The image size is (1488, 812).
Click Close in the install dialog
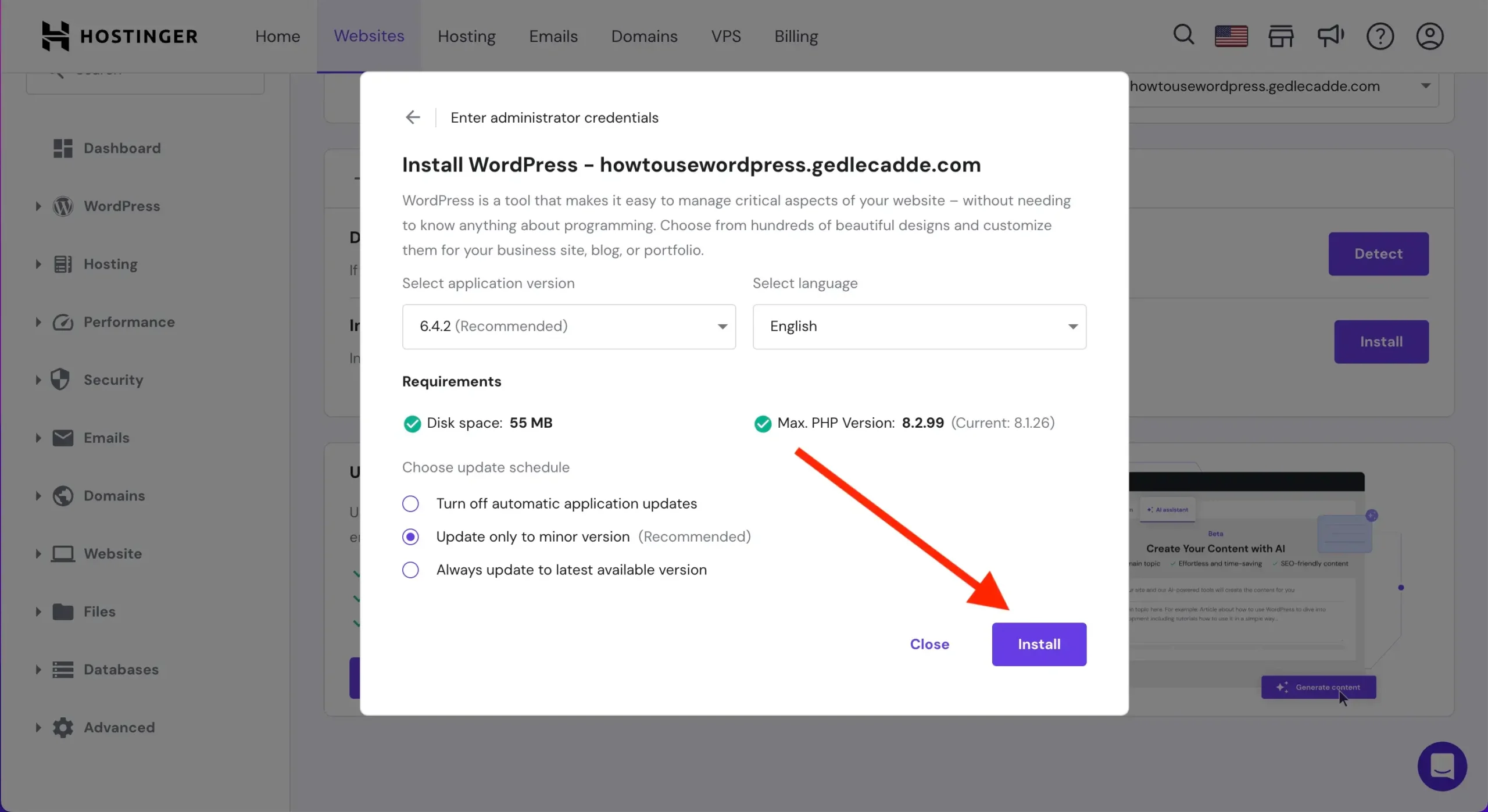[x=929, y=644]
